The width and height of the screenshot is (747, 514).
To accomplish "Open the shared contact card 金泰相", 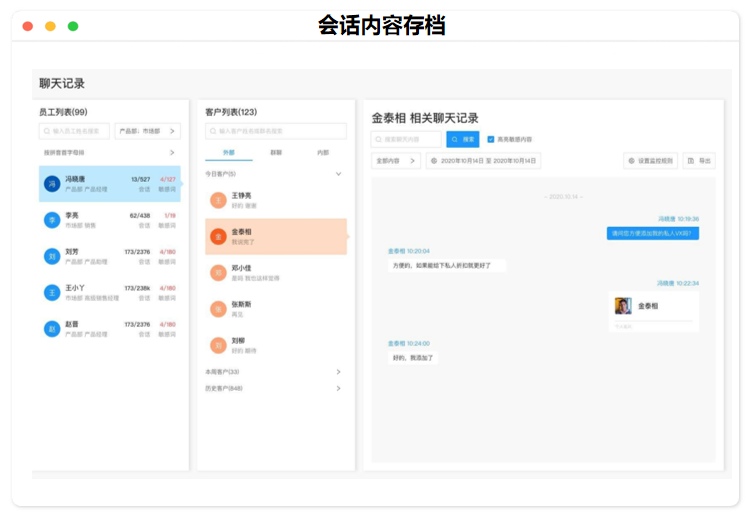I will pos(653,309).
